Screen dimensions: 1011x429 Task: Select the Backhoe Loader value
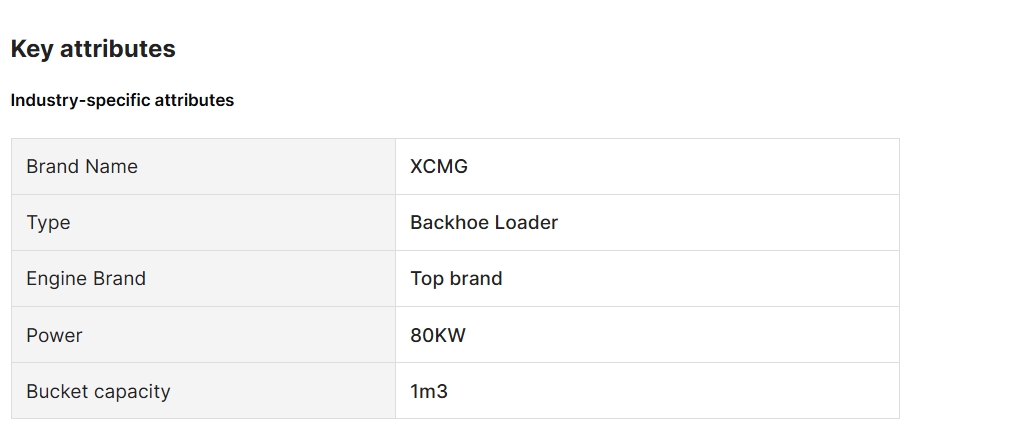coord(484,223)
